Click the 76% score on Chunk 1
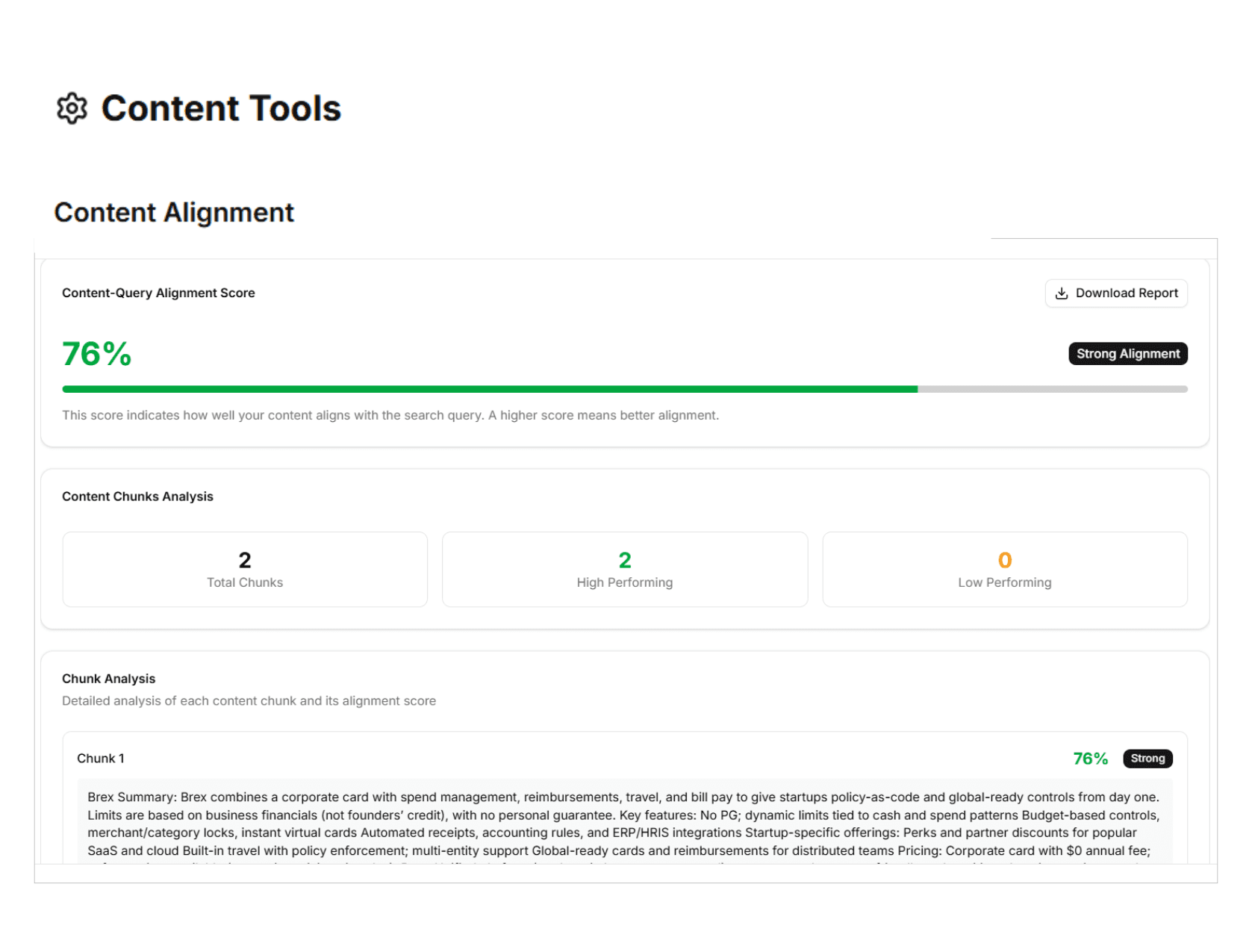Viewport: 1252px width, 952px height. click(x=1091, y=758)
